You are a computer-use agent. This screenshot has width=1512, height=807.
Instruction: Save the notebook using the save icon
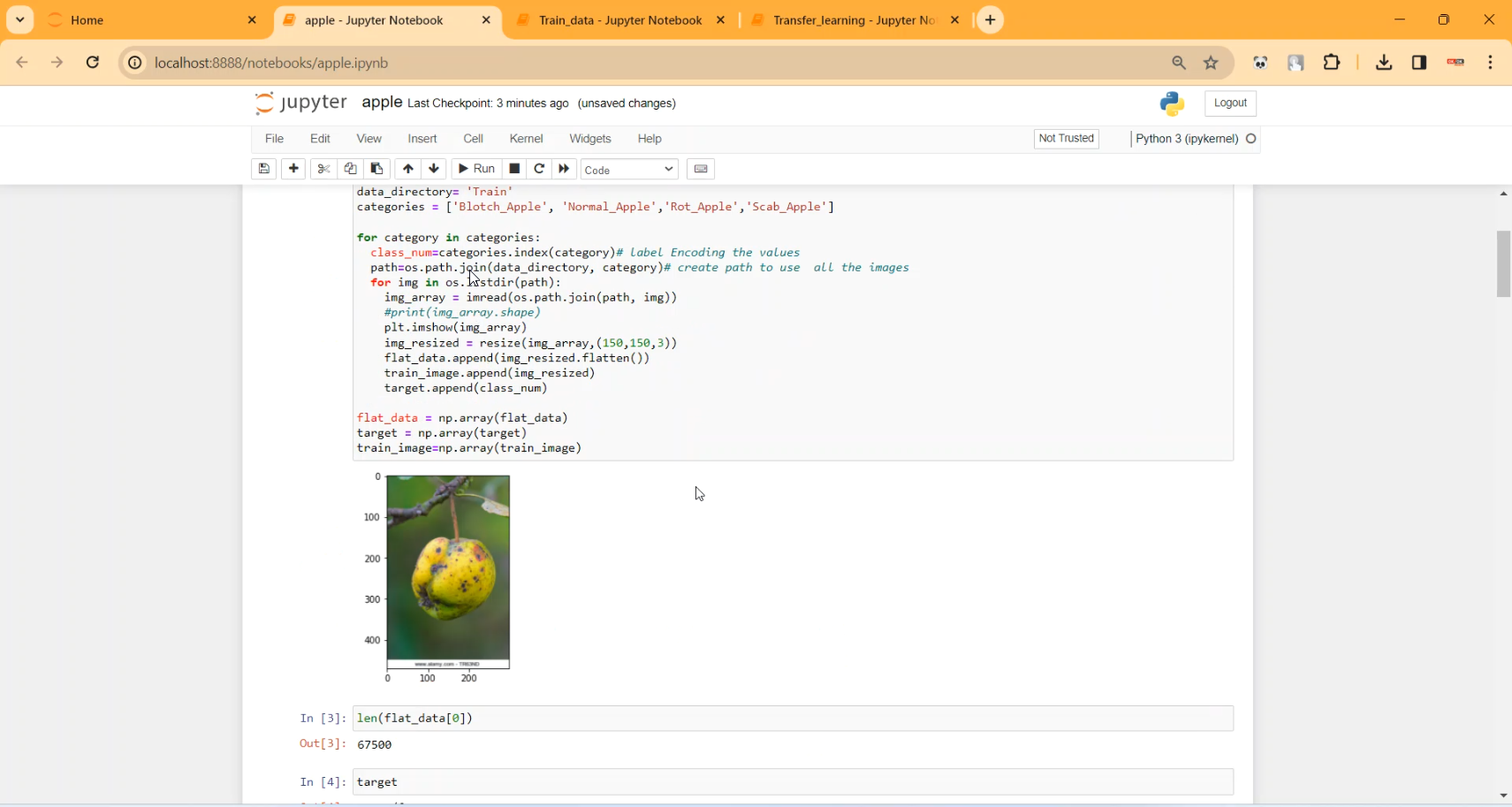pos(263,169)
